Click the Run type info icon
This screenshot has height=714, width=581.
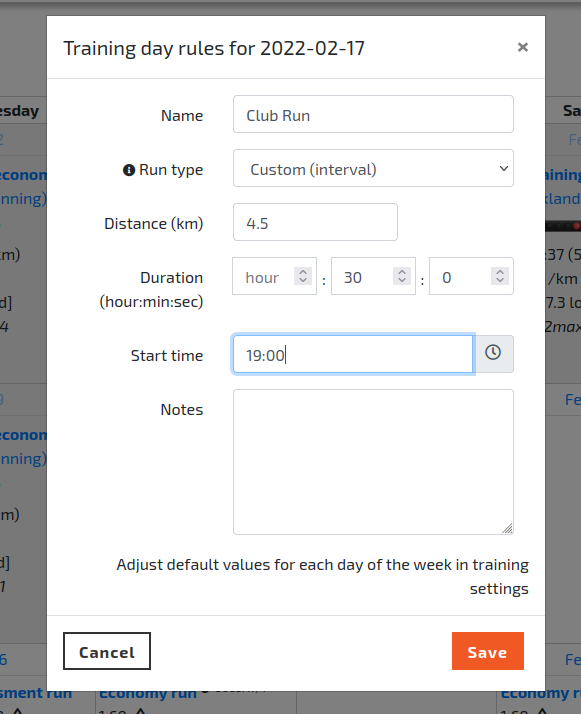(x=129, y=170)
